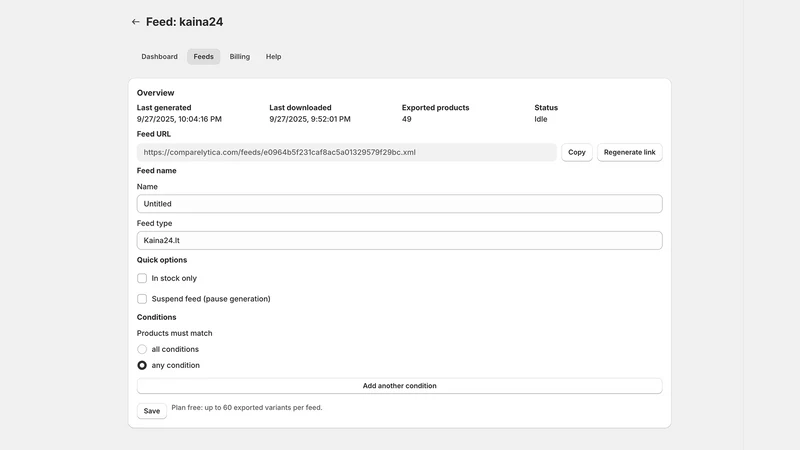Click the Overview heading

(155, 93)
